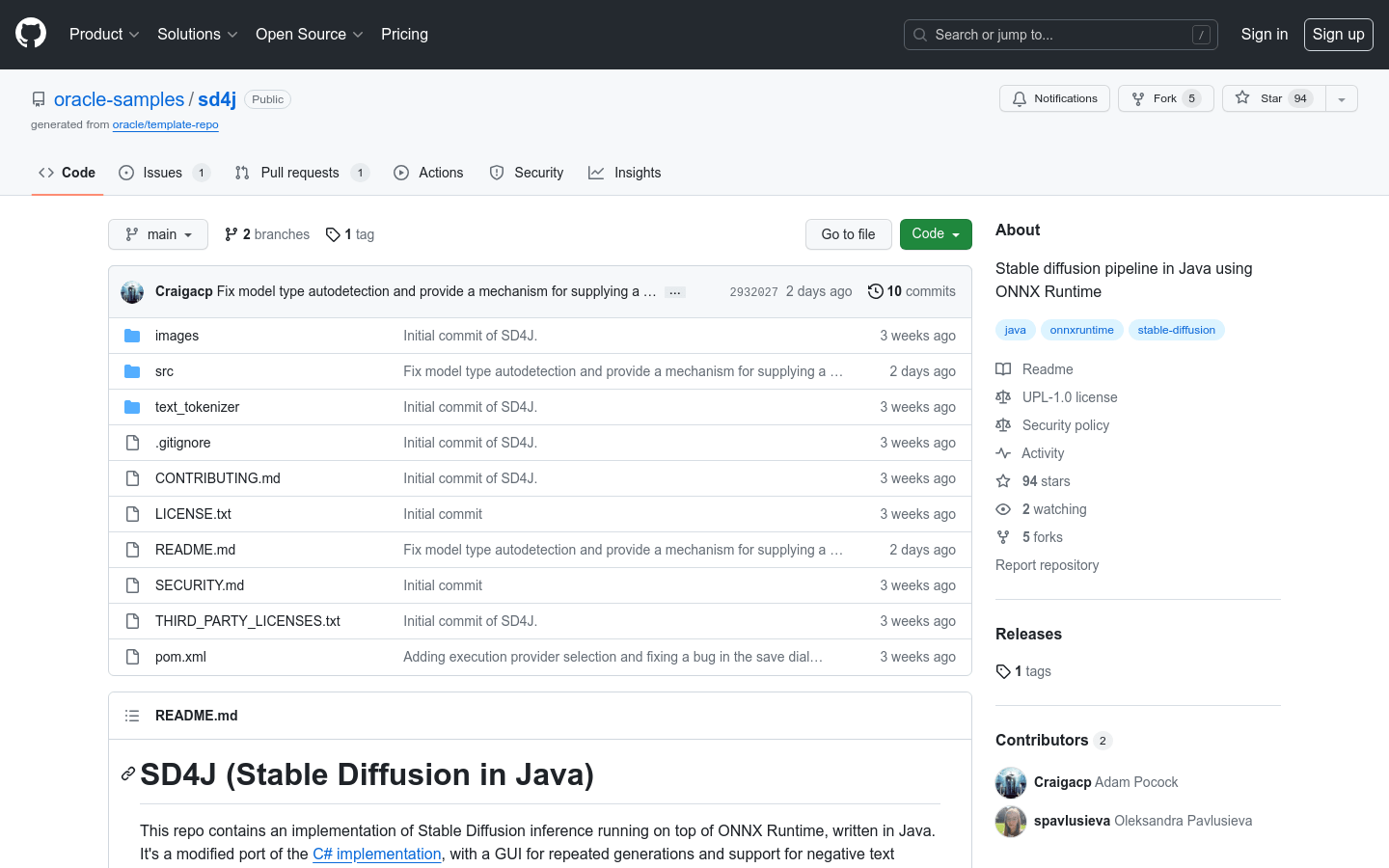
Task: Open the oracle-samples organization link
Action: 119,99
